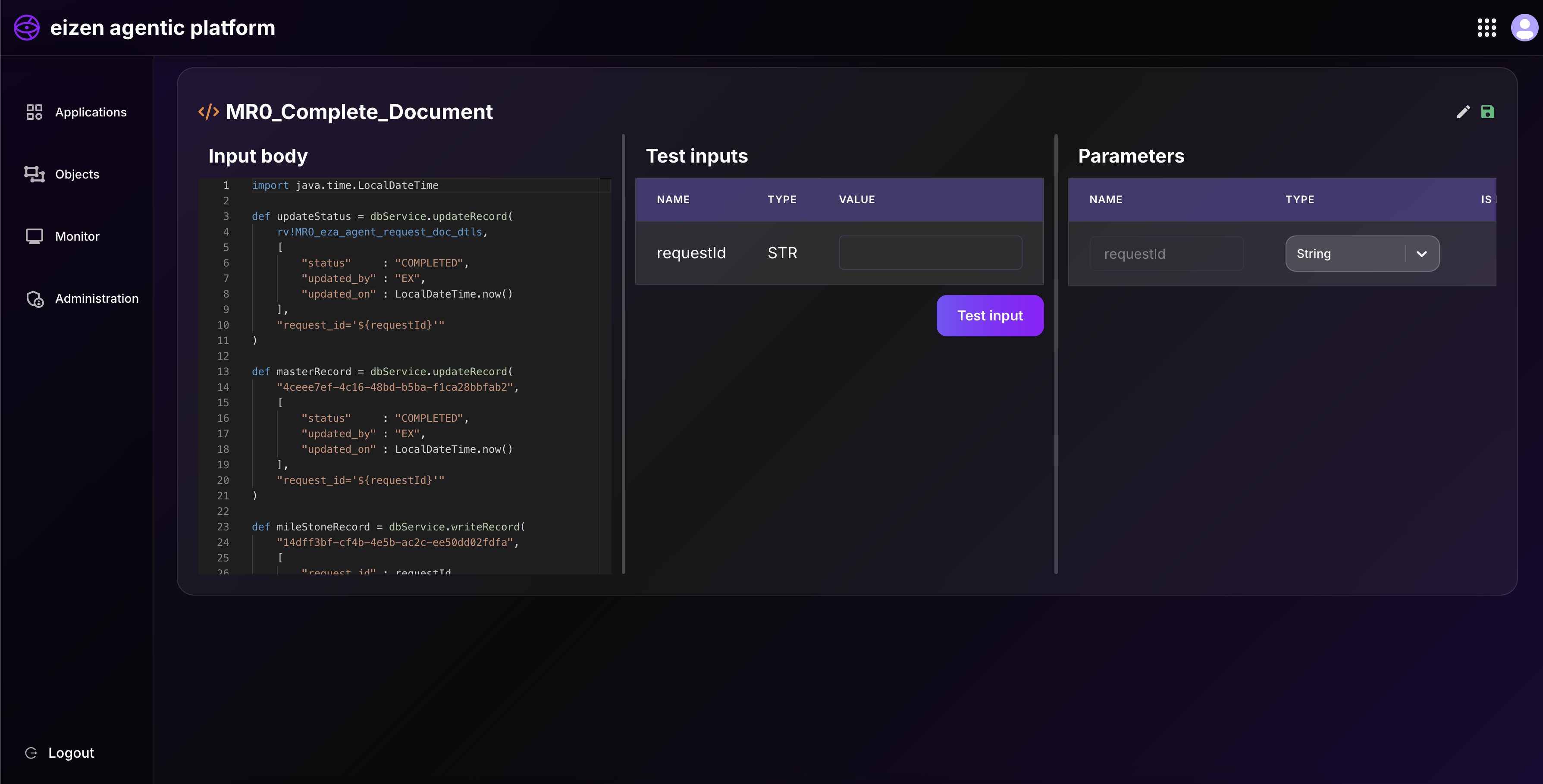1543x784 pixels.
Task: Click the Applications sidebar icon
Action: click(x=34, y=112)
